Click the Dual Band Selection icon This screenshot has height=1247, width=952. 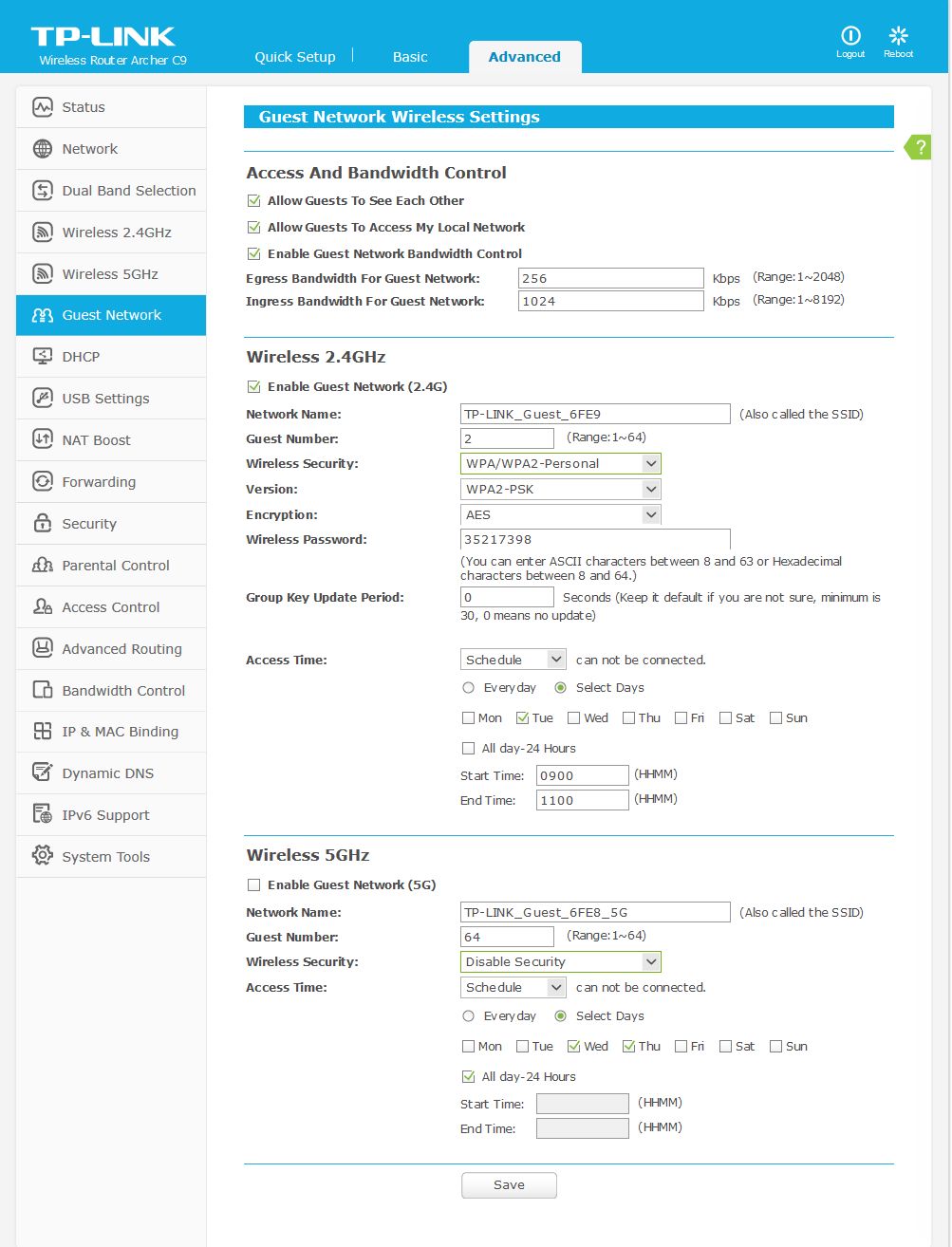pos(43,191)
